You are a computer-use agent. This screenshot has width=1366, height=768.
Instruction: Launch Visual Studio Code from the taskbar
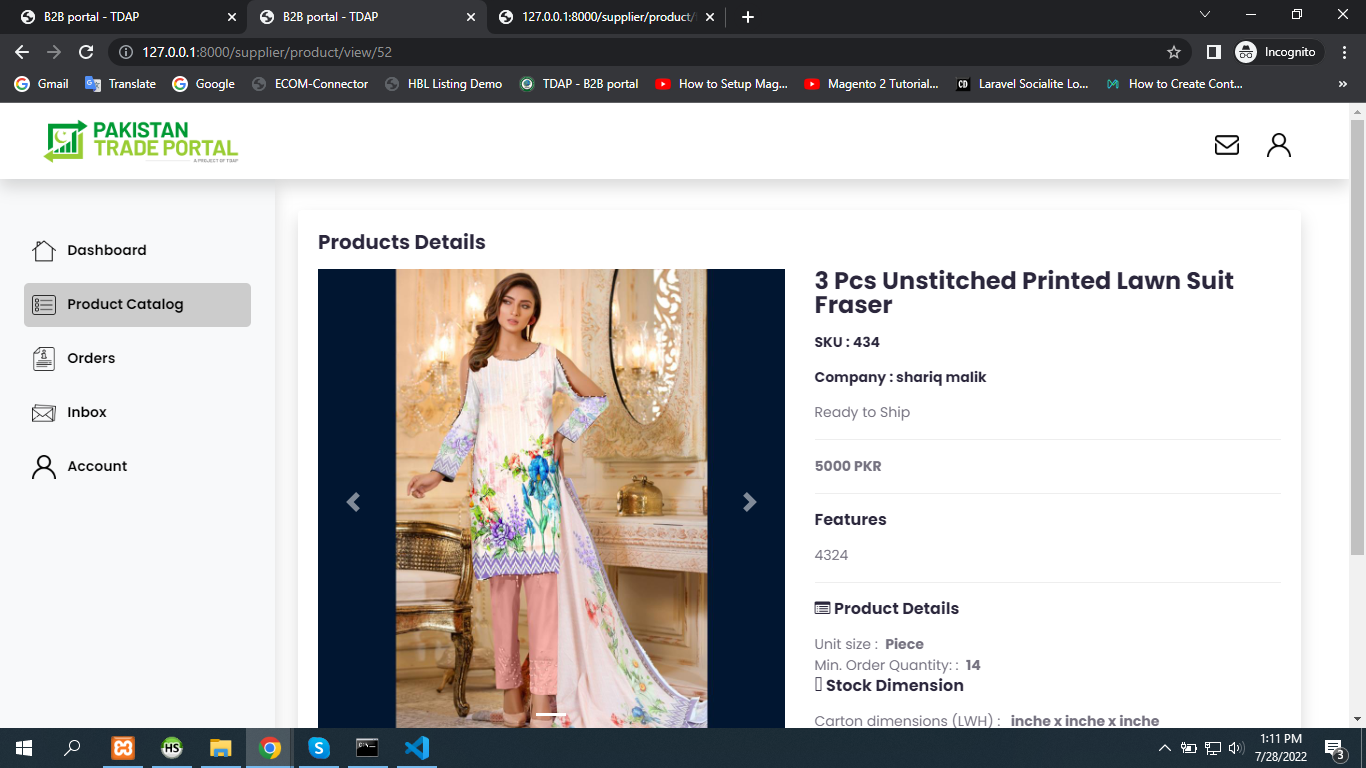(x=417, y=747)
